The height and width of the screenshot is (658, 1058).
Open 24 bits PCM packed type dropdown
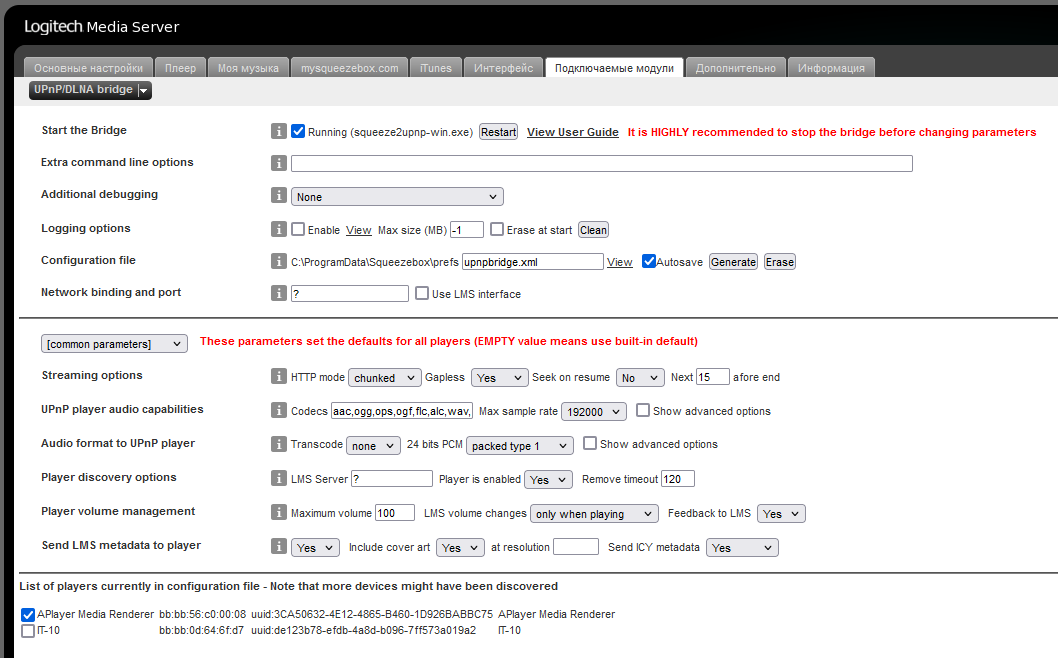tap(520, 445)
